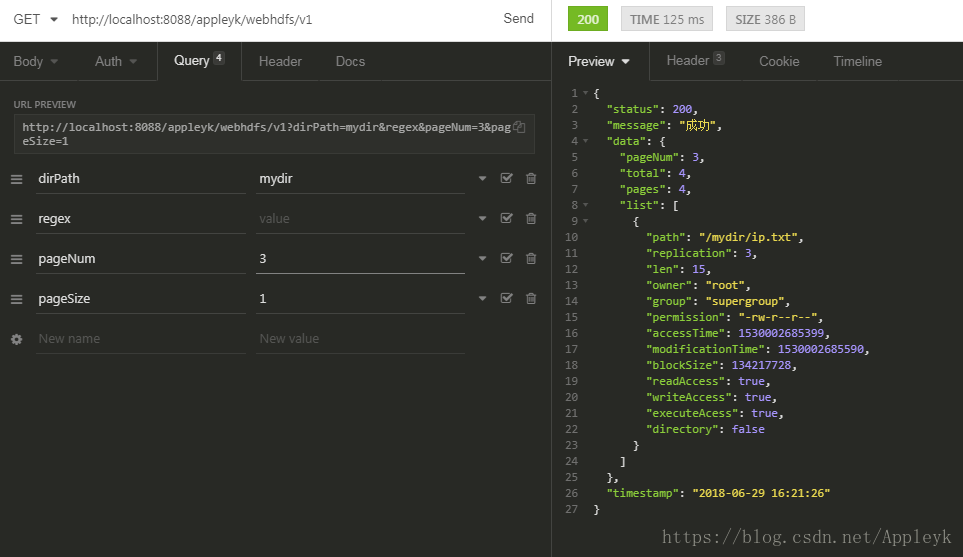The image size is (963, 557).
Task: Click the "supergroup" group value
Action: pyautogui.click(x=745, y=301)
